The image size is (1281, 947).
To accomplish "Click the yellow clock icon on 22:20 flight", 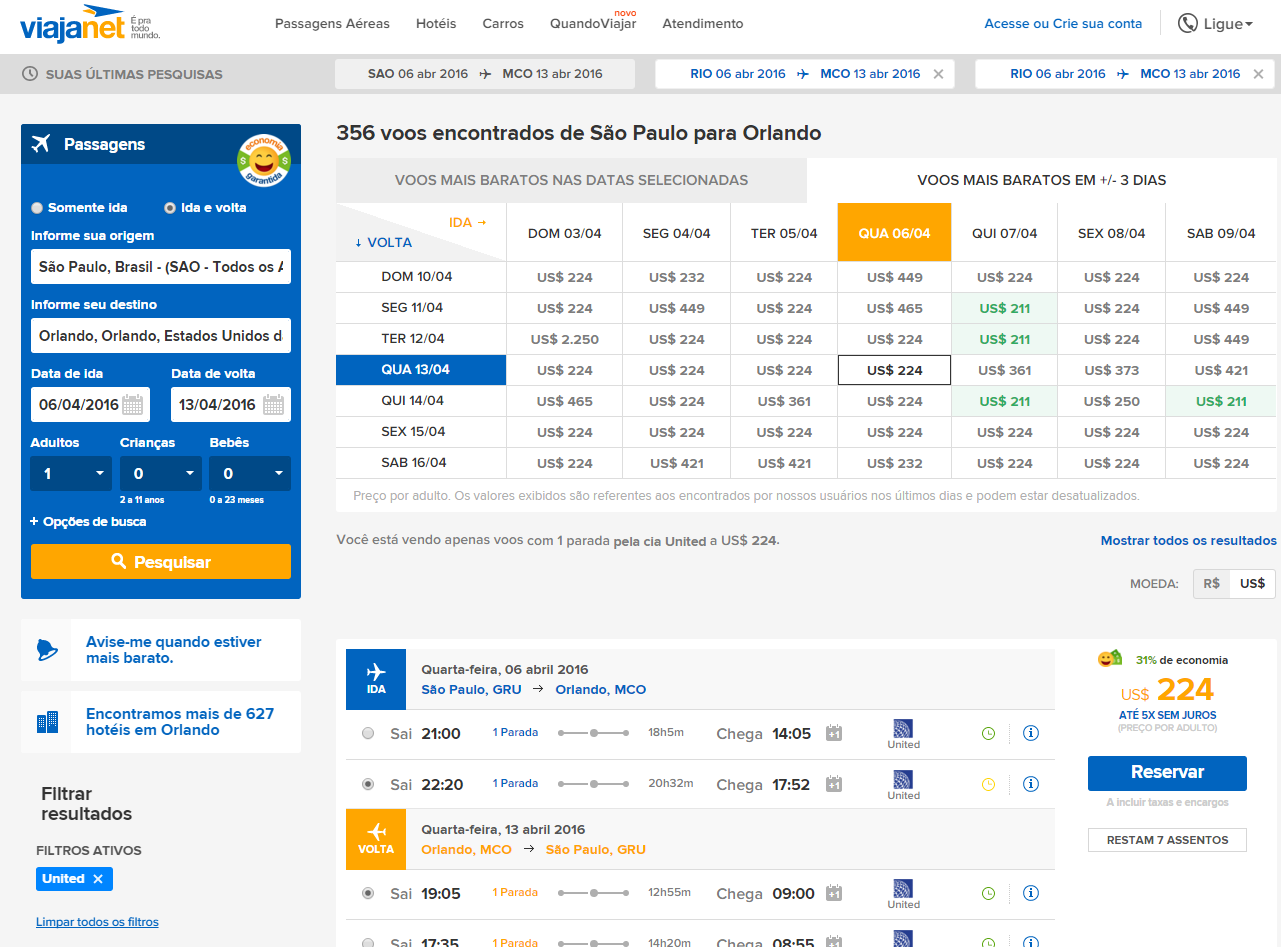I will point(988,784).
